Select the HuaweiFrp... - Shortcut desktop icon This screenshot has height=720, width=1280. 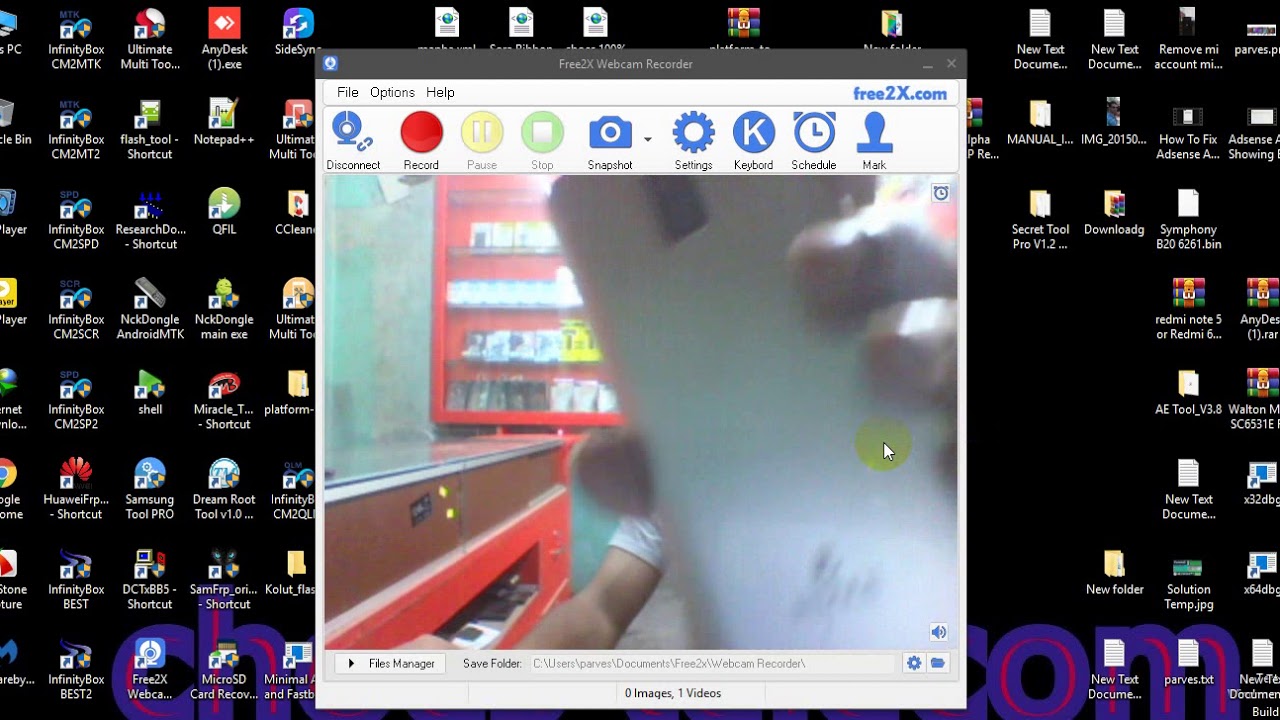(76, 490)
